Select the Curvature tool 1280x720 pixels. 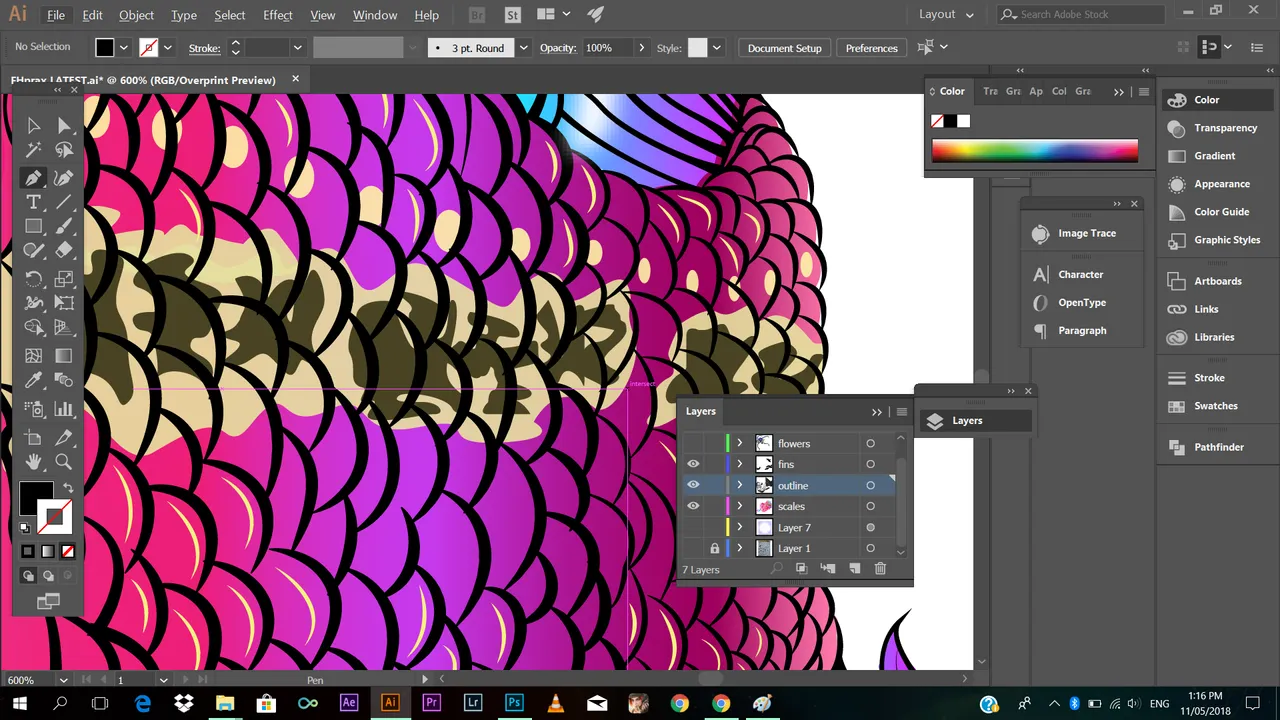pyautogui.click(x=64, y=177)
